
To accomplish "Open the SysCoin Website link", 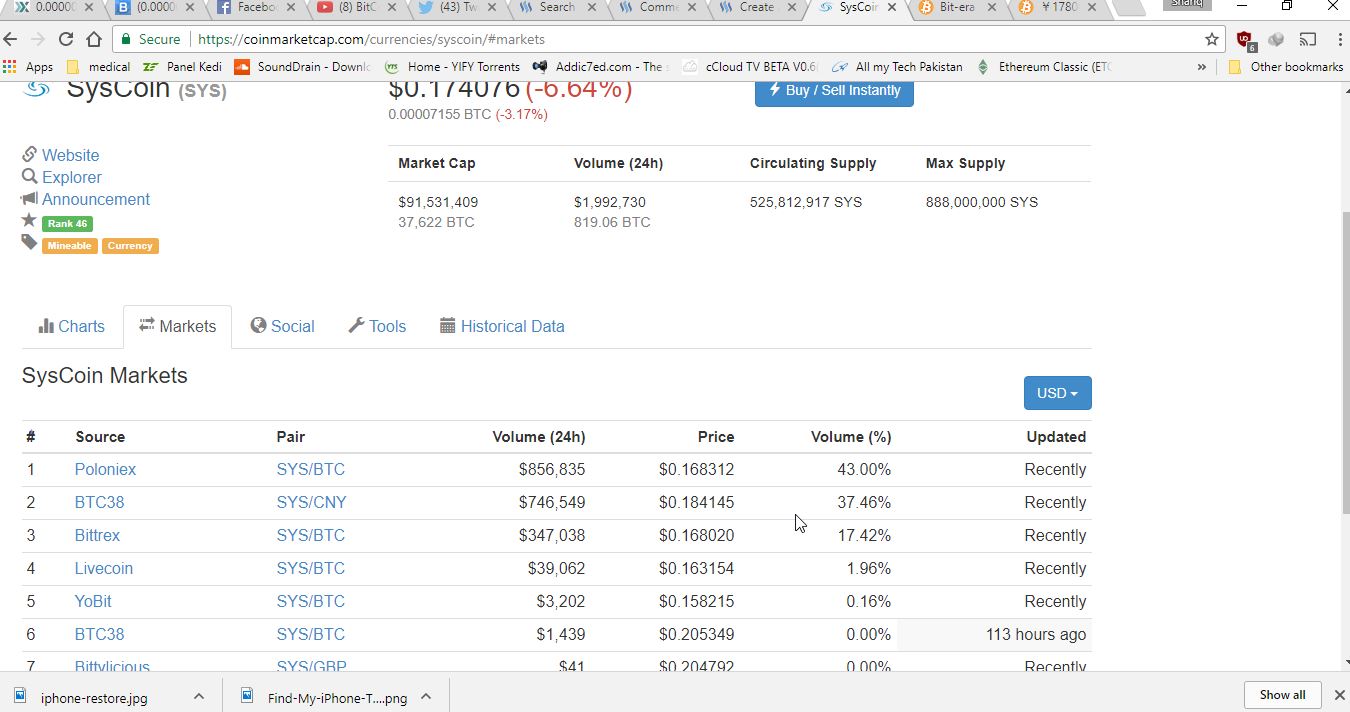I will click(x=70, y=155).
